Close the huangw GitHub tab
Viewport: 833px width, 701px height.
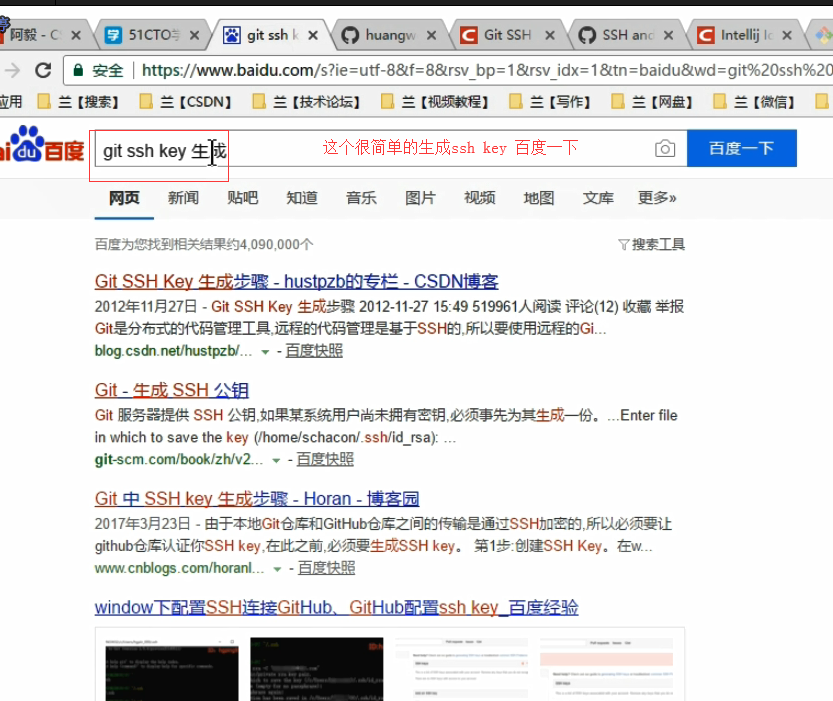[x=431, y=35]
